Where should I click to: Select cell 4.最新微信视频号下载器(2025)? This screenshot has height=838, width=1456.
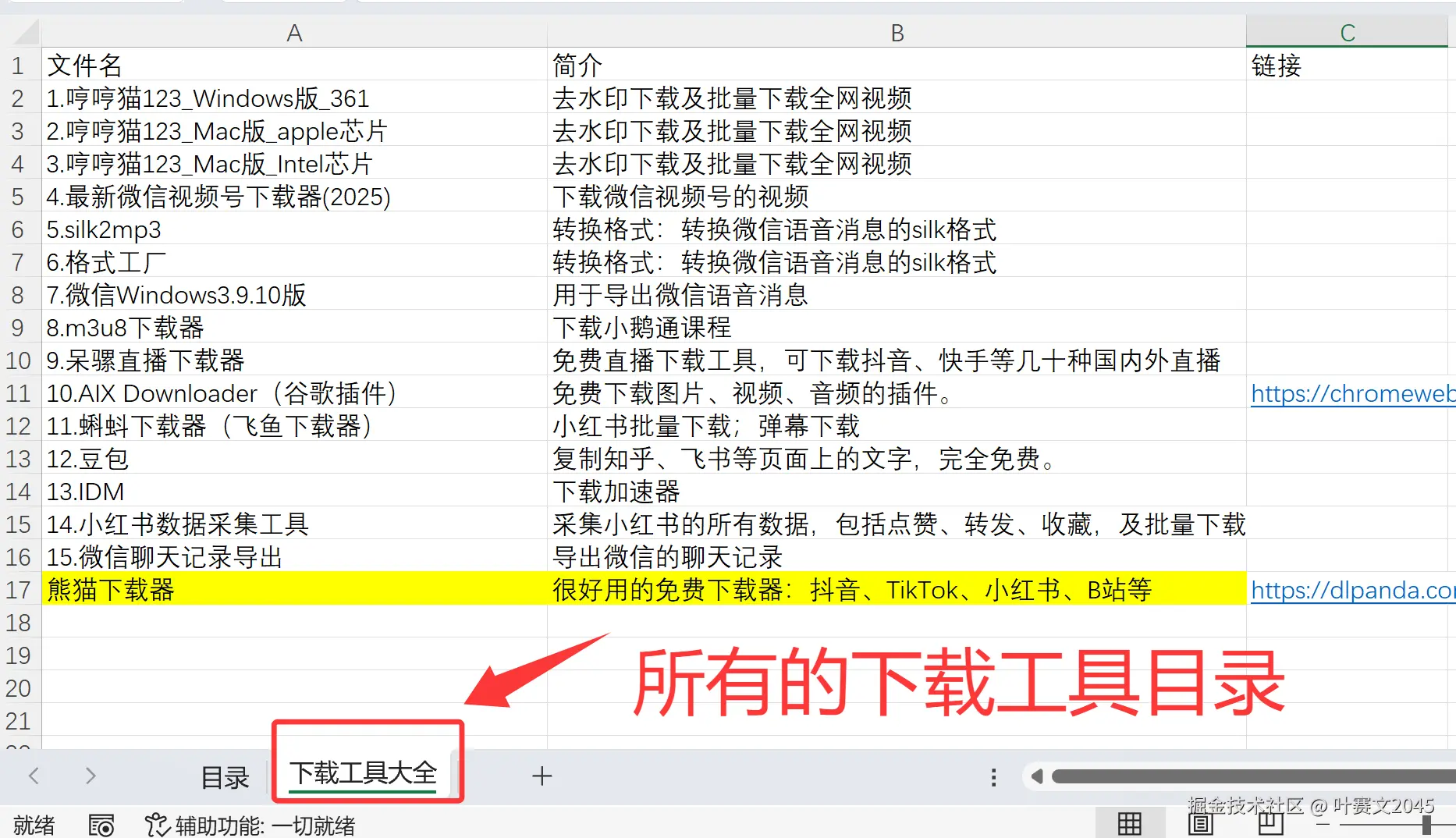click(x=294, y=197)
